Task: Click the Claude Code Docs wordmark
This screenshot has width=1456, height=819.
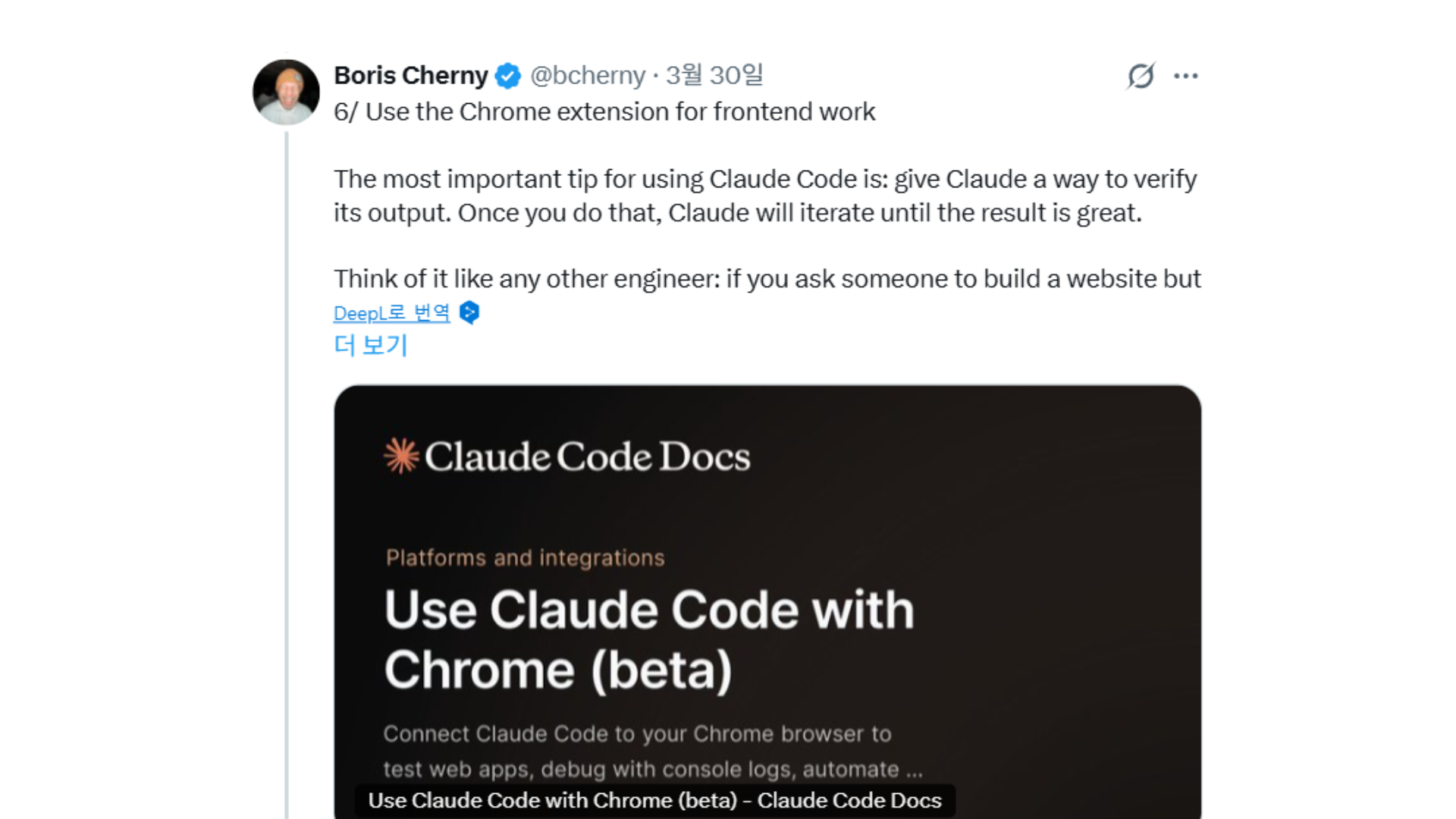Action: (x=587, y=457)
